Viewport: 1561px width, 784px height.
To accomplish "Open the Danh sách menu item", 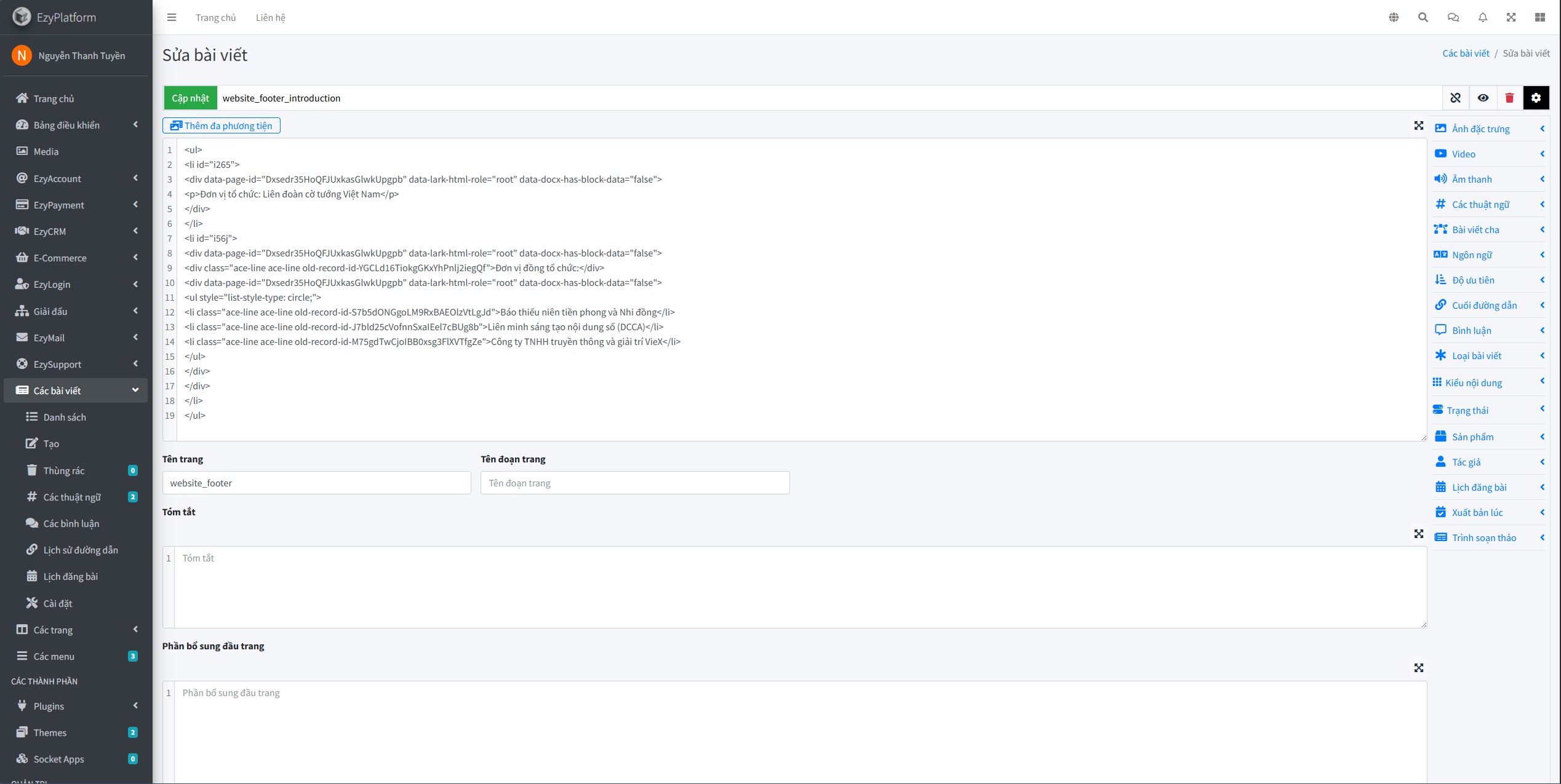I will pos(65,417).
